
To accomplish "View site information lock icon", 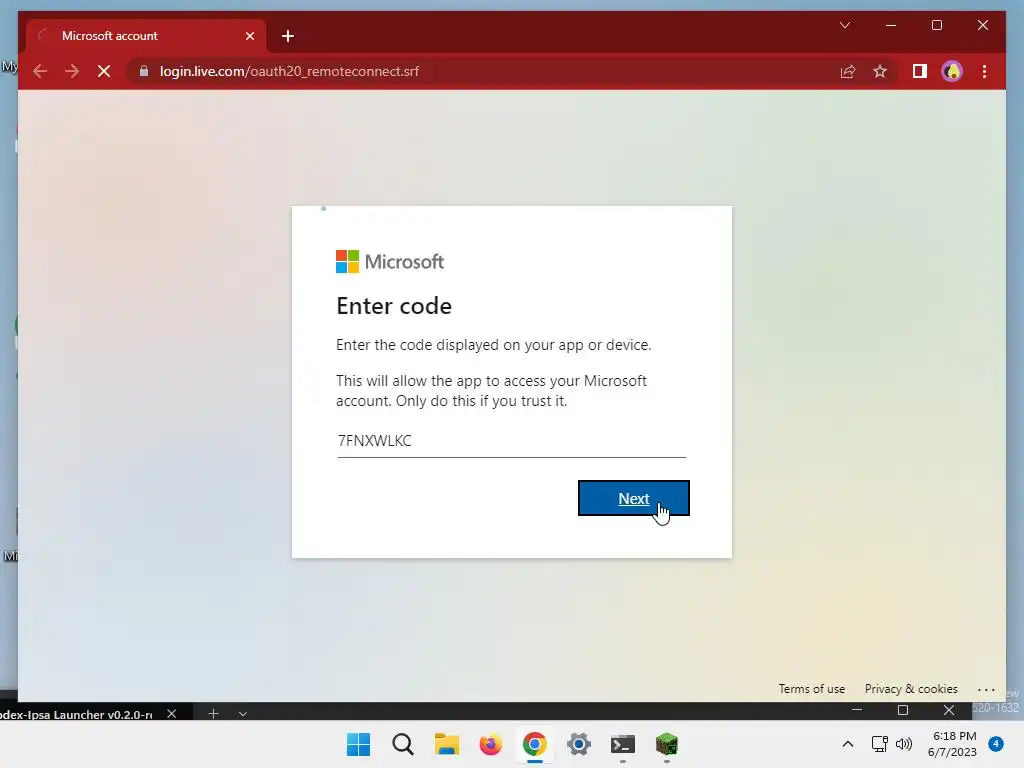I will (144, 71).
